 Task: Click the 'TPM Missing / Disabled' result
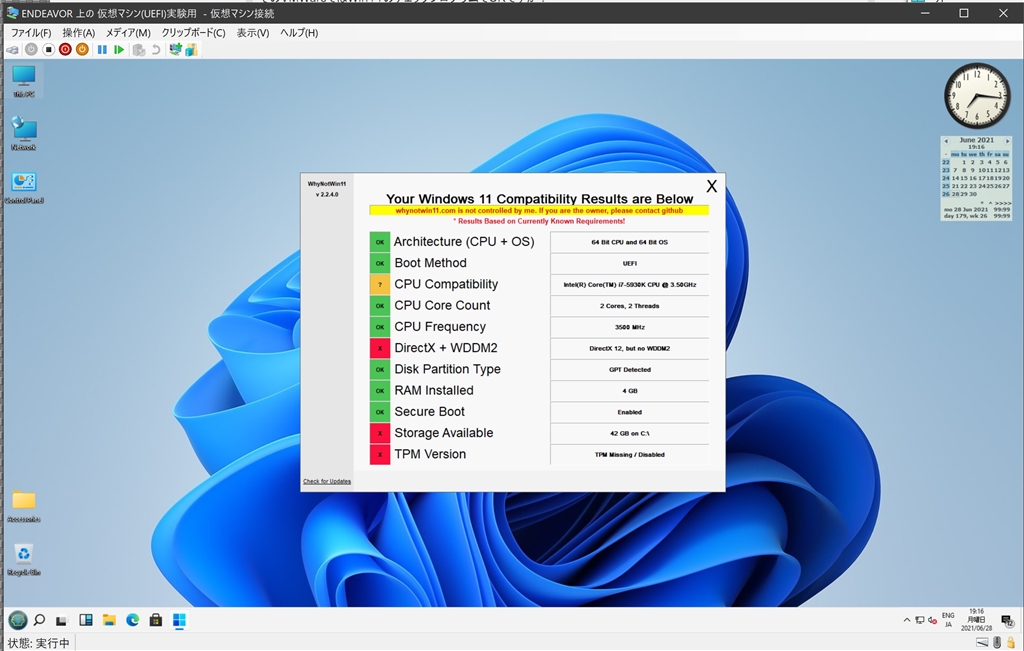click(x=630, y=454)
